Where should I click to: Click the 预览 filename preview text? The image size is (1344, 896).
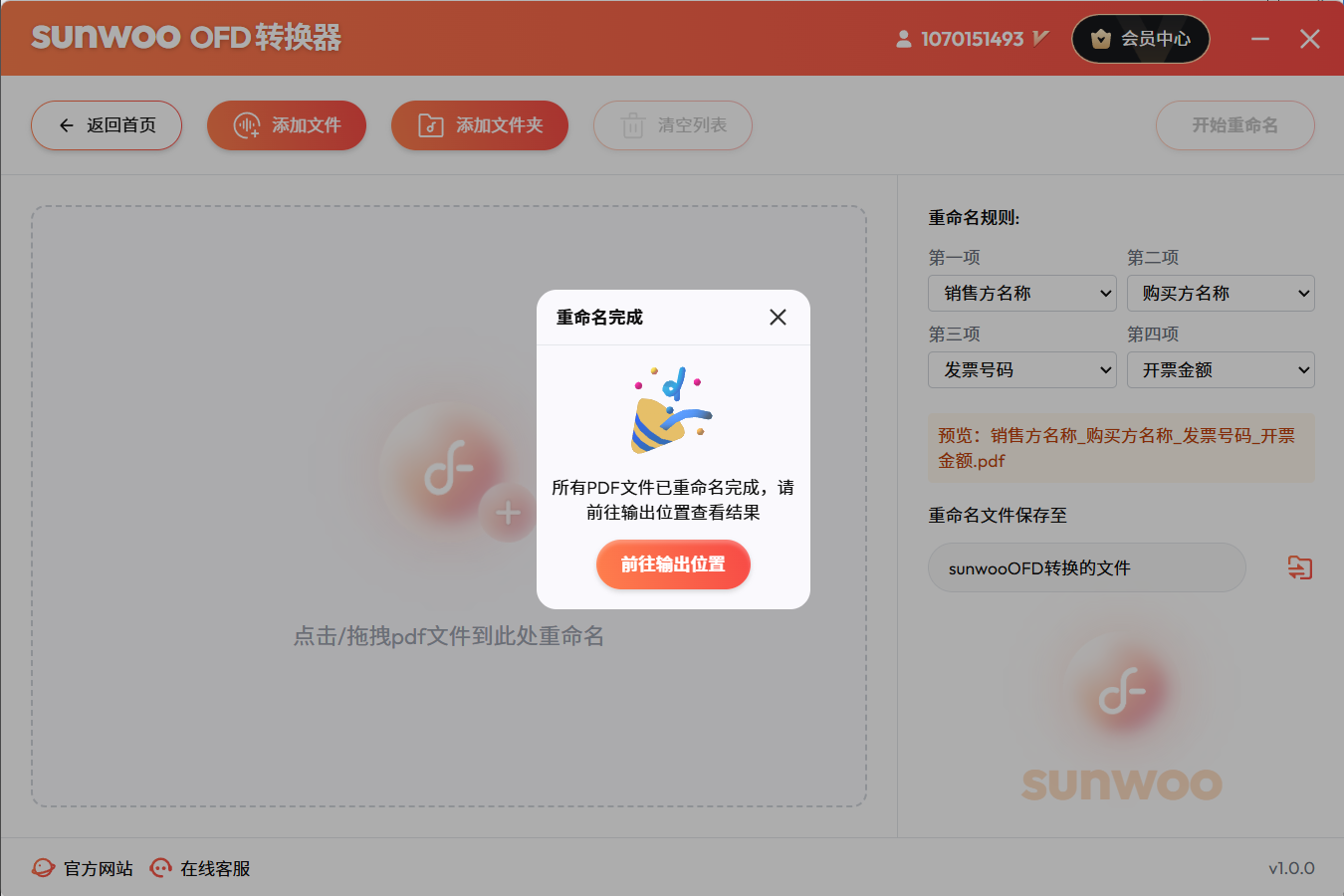(x=1121, y=448)
